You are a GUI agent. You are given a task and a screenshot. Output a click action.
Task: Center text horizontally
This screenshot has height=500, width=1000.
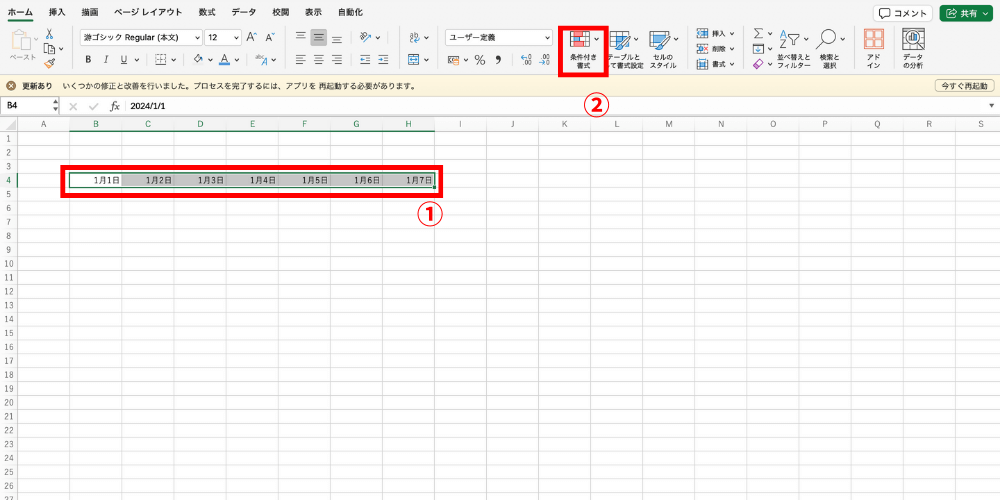click(x=319, y=60)
